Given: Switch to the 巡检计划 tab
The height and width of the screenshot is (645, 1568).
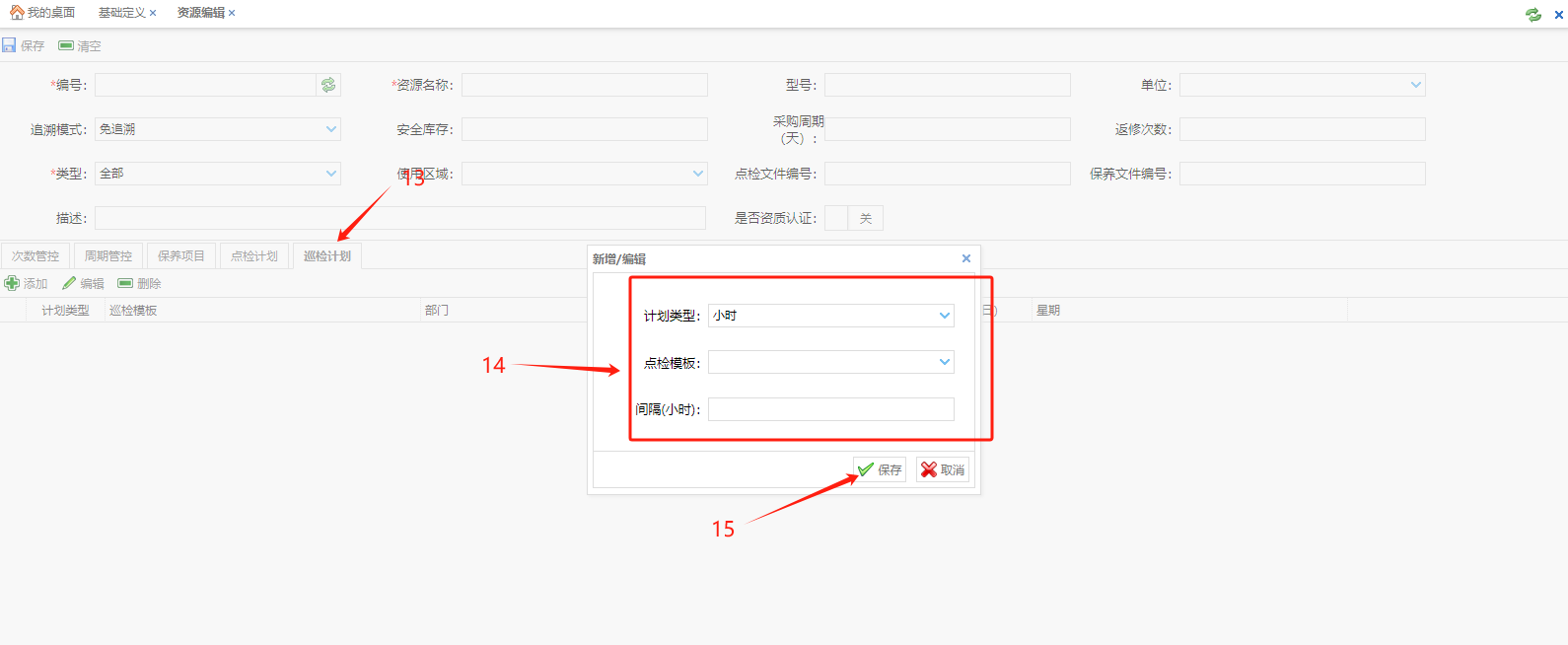Looking at the screenshot, I should 326,255.
